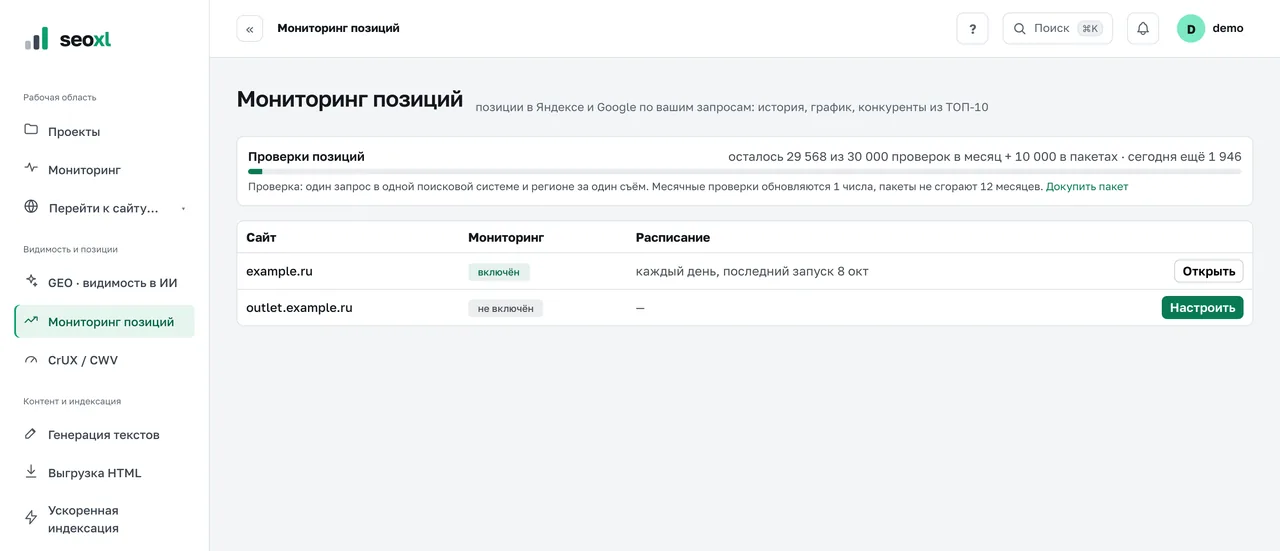Focus the Поиск search field
The image size is (1280, 551).
tap(1057, 29)
